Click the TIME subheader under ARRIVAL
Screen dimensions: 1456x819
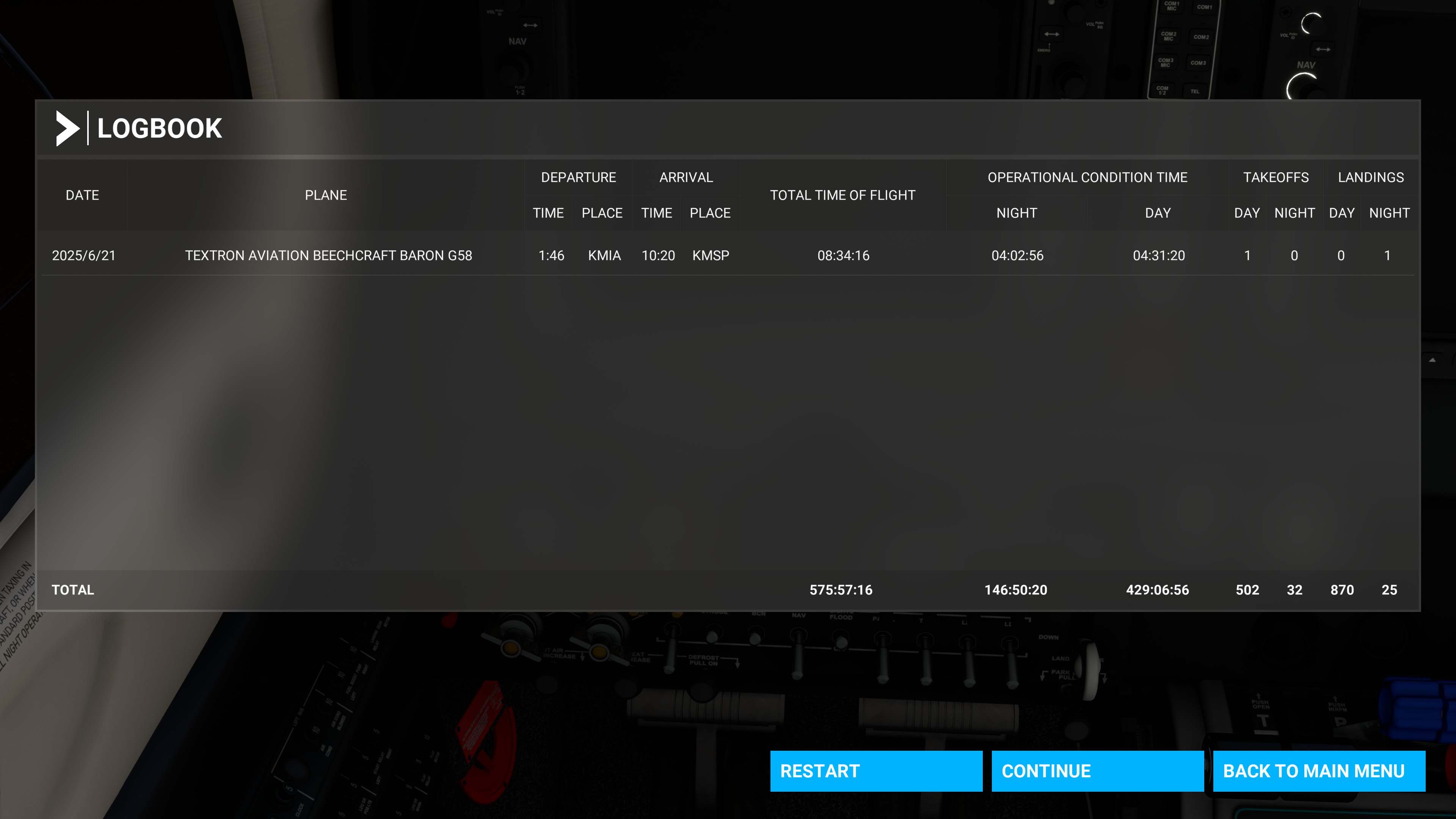(x=657, y=213)
